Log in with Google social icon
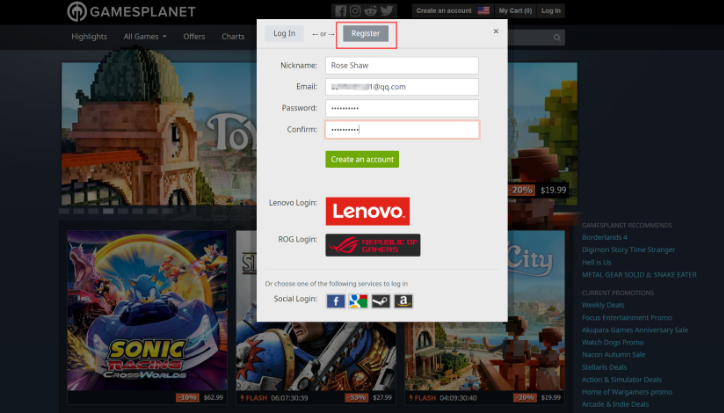Image resolution: width=724 pixels, height=413 pixels. 358,301
